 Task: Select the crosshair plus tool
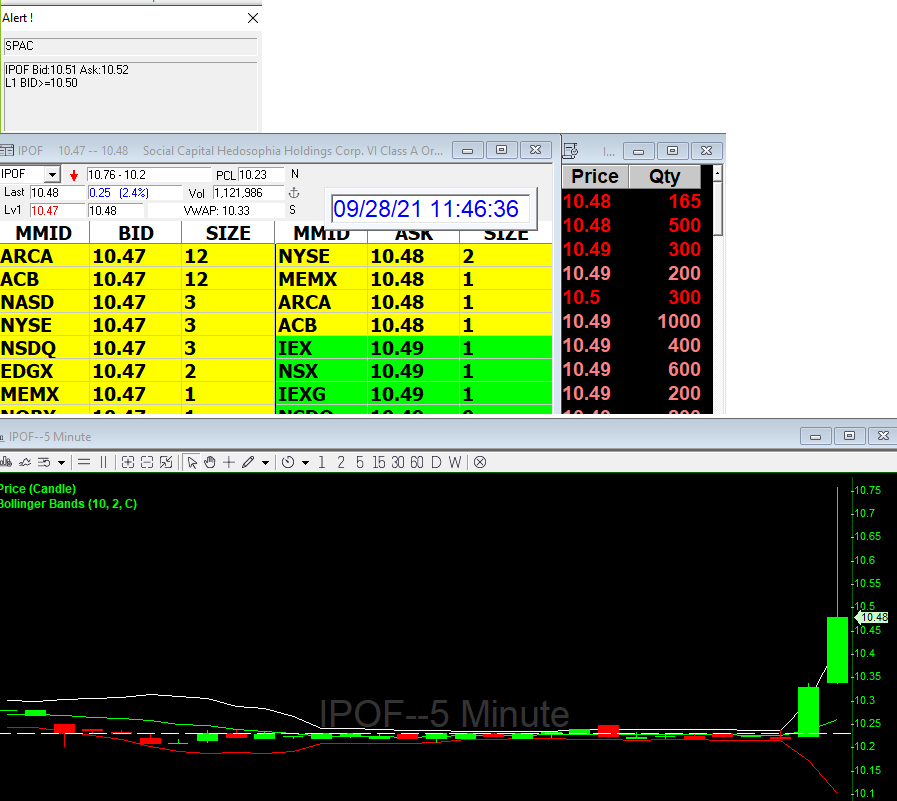tap(229, 462)
